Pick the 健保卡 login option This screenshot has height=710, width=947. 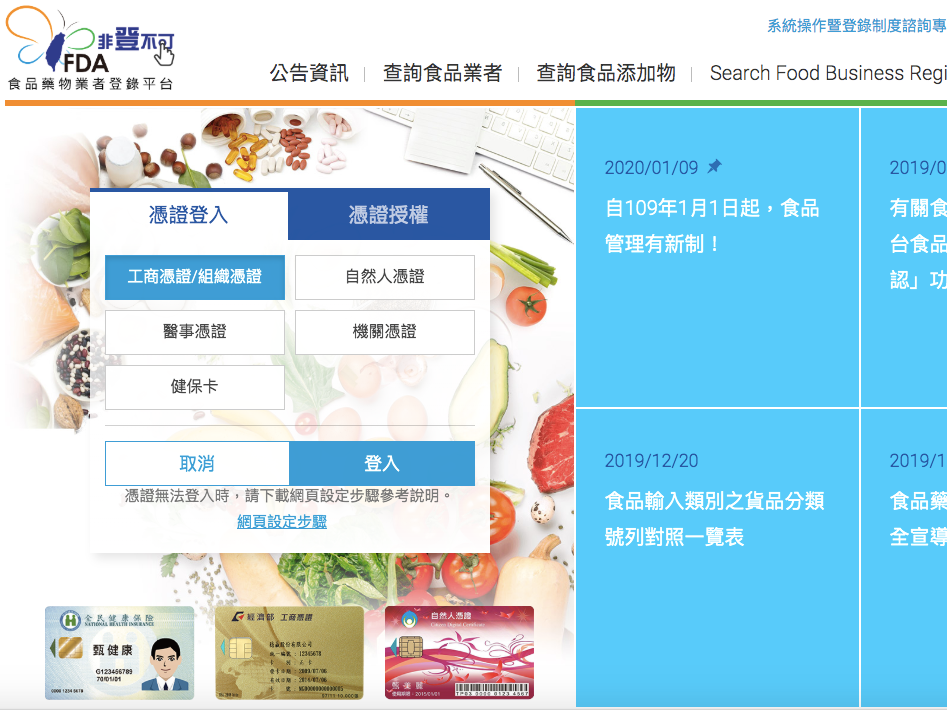pyautogui.click(x=195, y=387)
